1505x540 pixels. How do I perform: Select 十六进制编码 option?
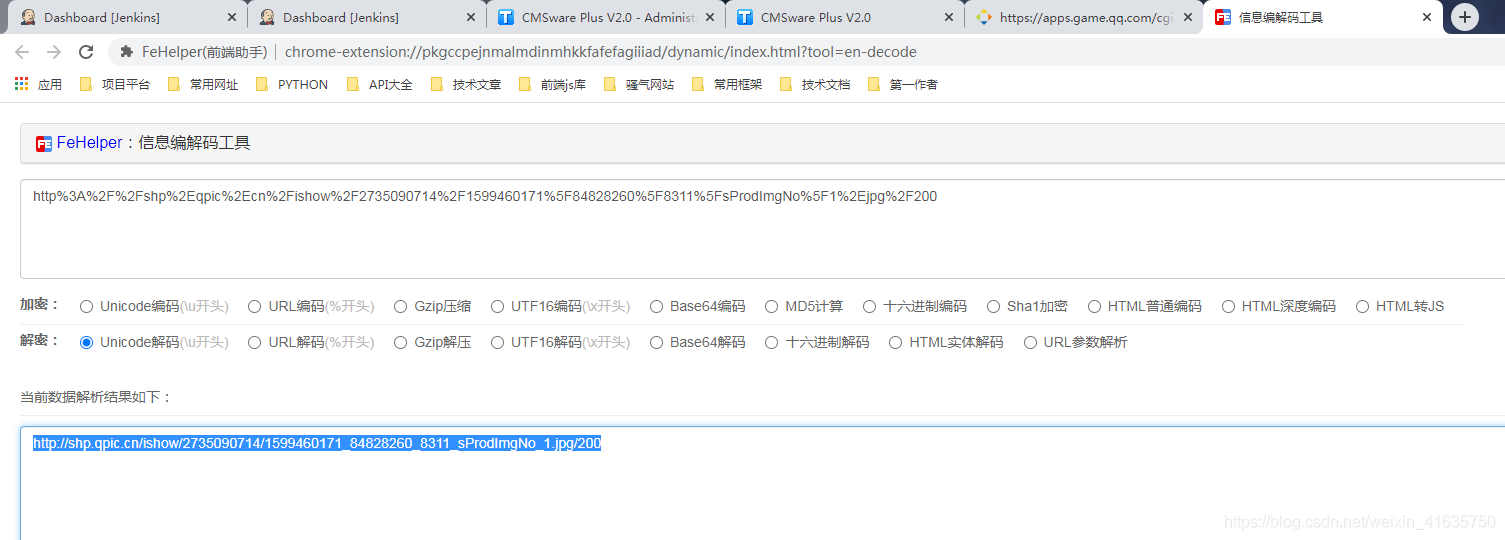coord(870,307)
